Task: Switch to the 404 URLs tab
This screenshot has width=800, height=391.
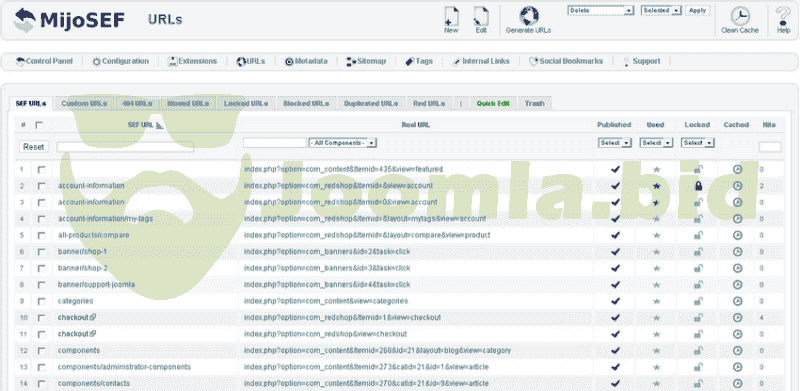Action: click(x=137, y=104)
